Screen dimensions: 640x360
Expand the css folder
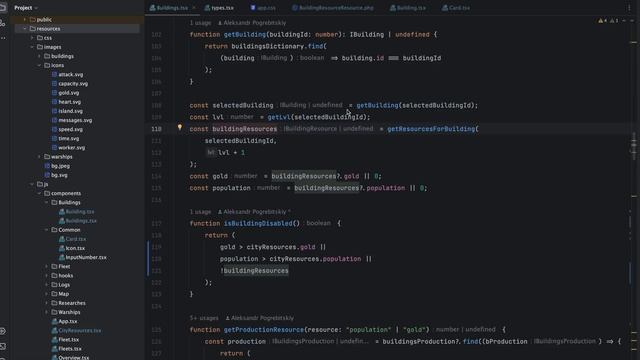[32, 38]
